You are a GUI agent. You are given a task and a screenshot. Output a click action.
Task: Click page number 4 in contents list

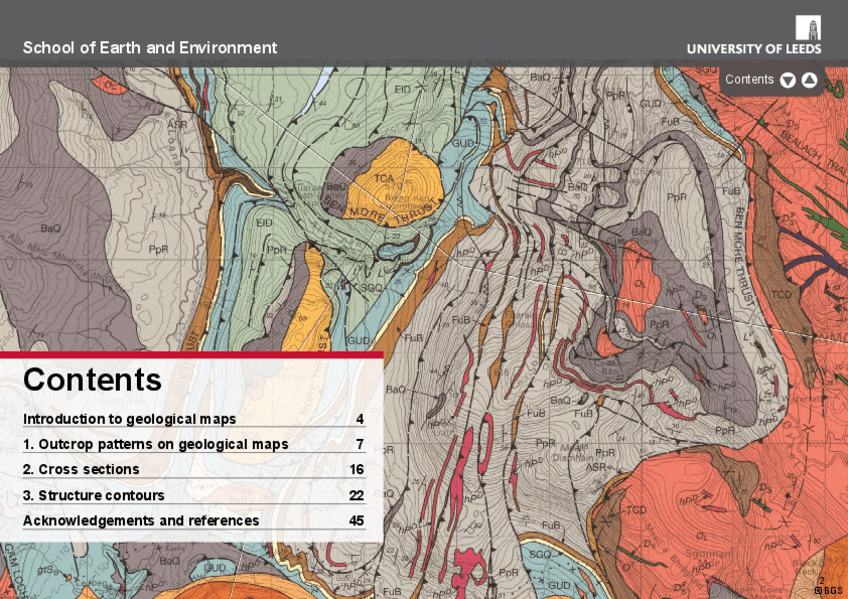[x=359, y=419]
